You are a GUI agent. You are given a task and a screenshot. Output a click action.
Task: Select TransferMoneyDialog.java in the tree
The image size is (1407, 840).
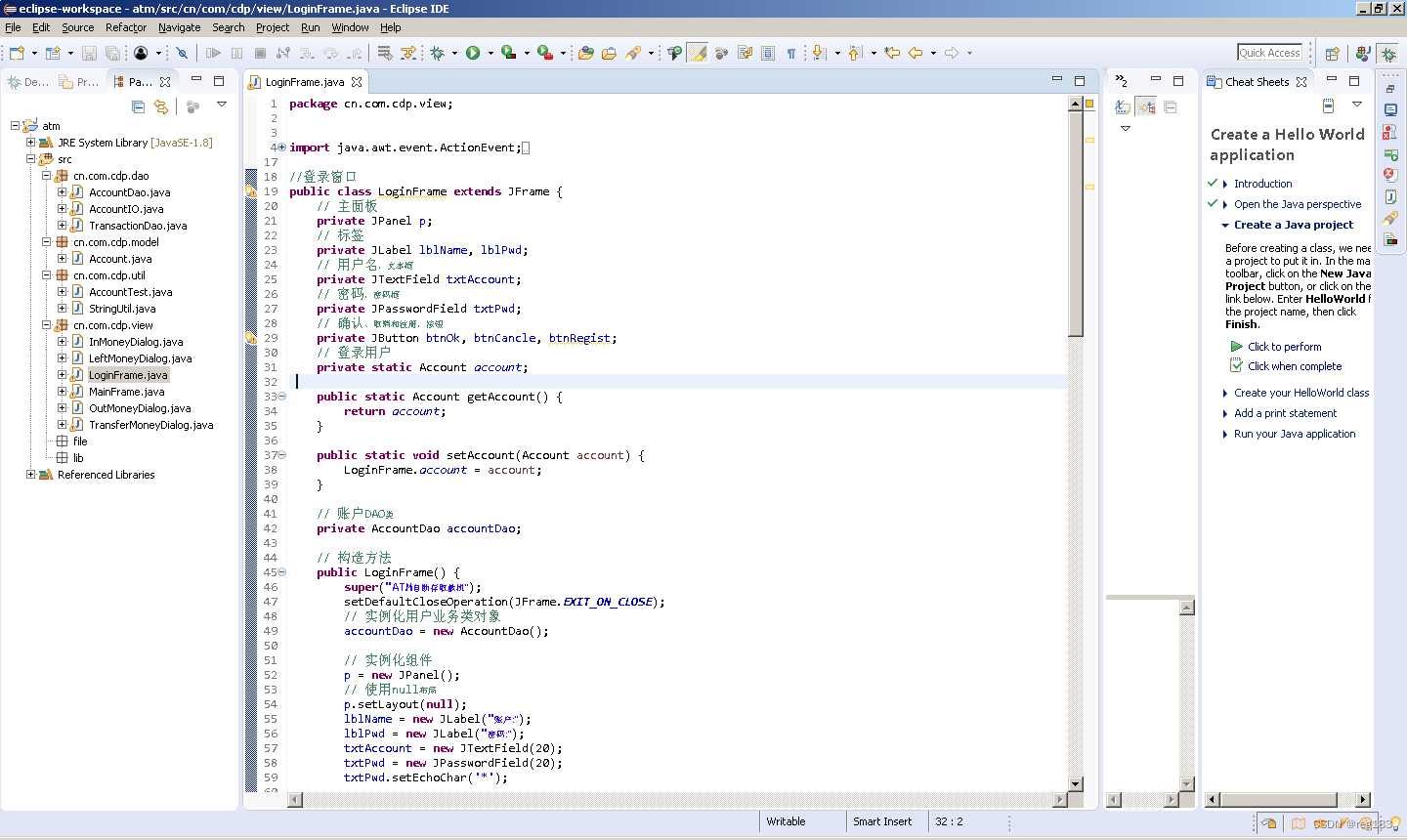coord(150,425)
